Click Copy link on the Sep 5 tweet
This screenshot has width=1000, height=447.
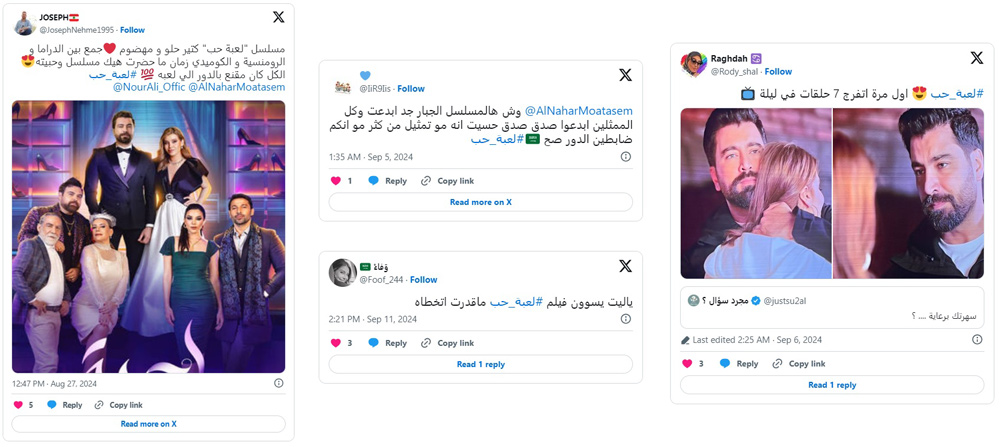(x=448, y=181)
